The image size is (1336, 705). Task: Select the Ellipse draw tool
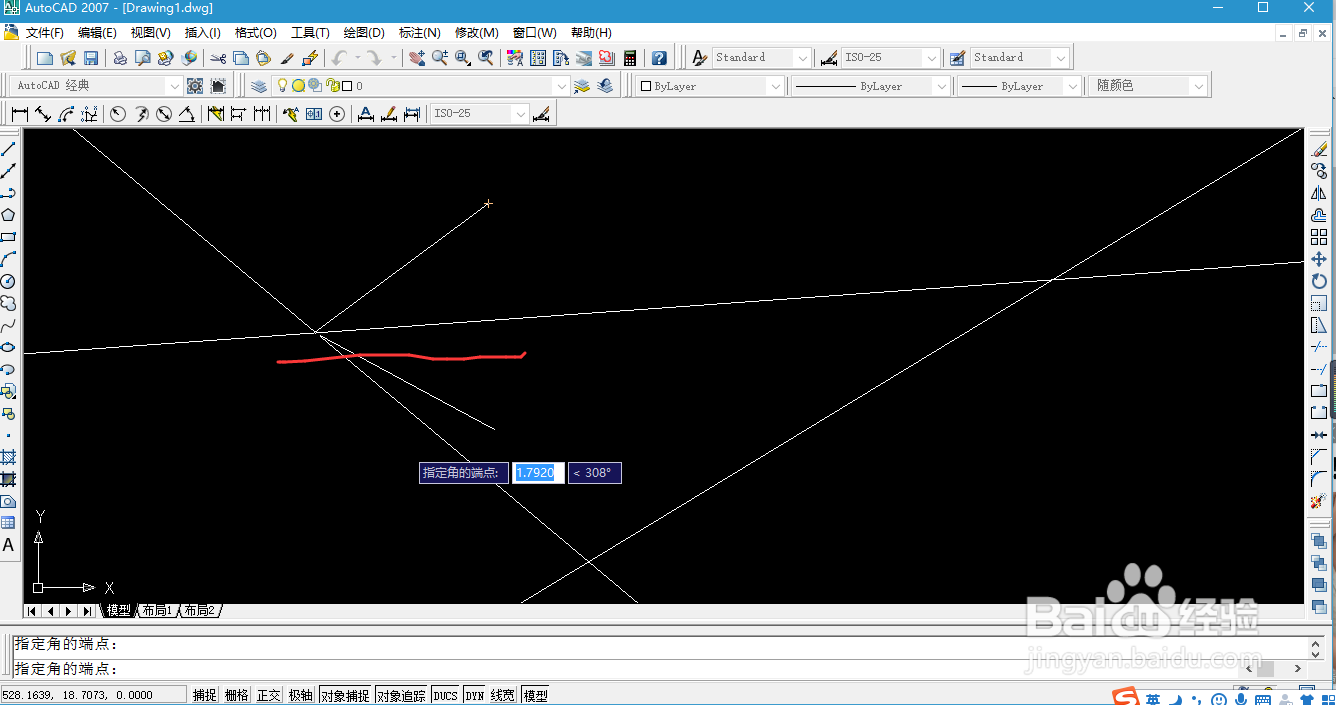(x=8, y=347)
